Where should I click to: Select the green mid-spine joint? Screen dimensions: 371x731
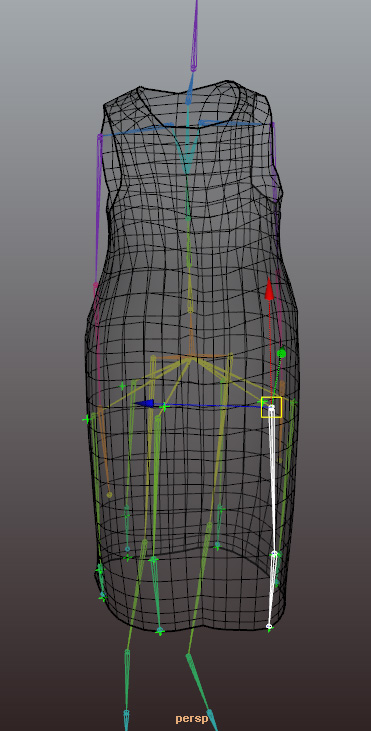click(188, 218)
